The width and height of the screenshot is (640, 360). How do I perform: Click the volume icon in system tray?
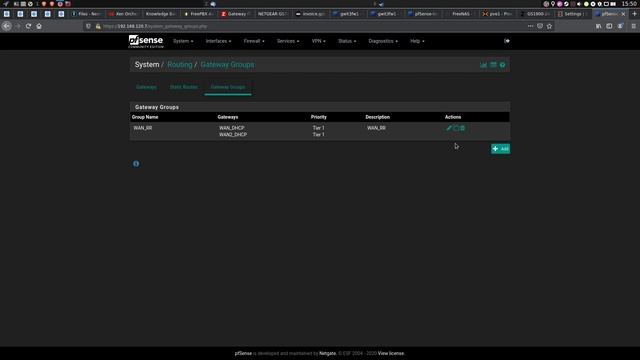tap(579, 4)
